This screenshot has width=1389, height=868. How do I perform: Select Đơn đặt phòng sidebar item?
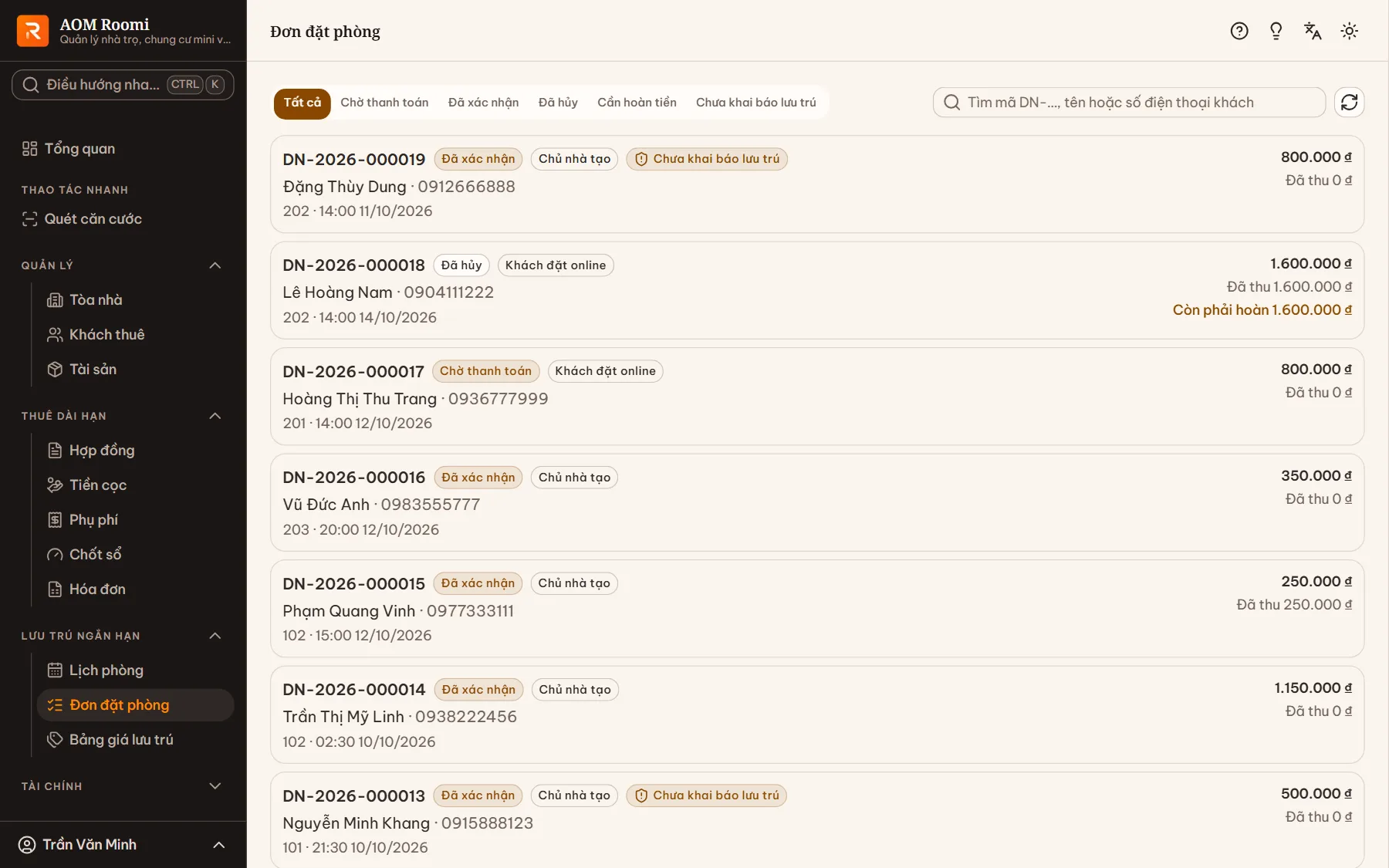[136, 705]
